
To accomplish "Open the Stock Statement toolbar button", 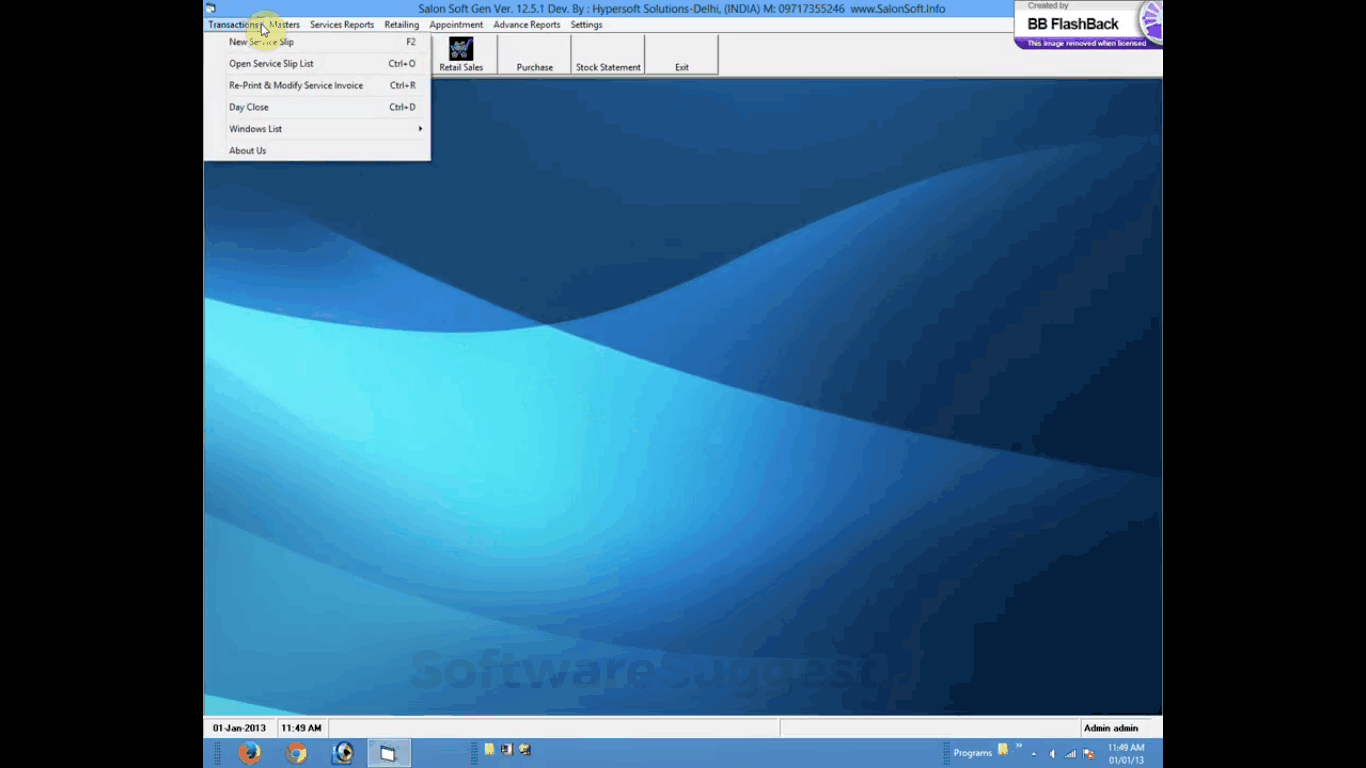I will (608, 54).
